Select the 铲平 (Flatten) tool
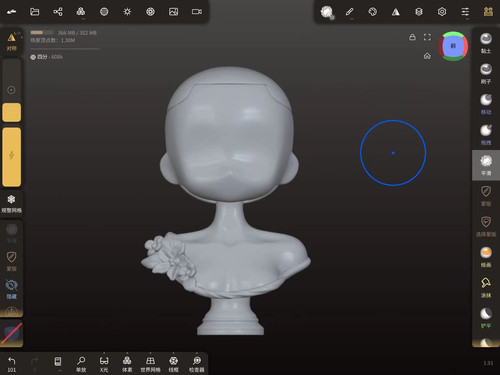This screenshot has width=500, height=375. (486, 318)
